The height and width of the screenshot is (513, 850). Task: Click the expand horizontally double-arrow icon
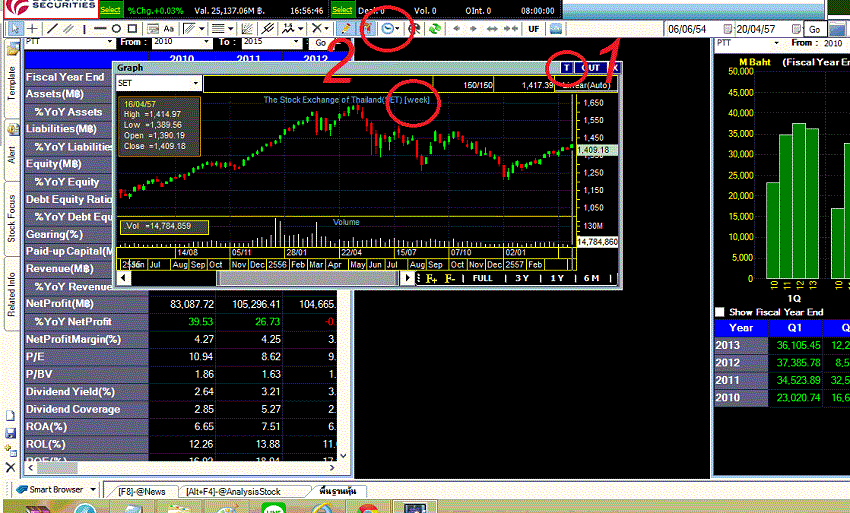click(x=492, y=28)
